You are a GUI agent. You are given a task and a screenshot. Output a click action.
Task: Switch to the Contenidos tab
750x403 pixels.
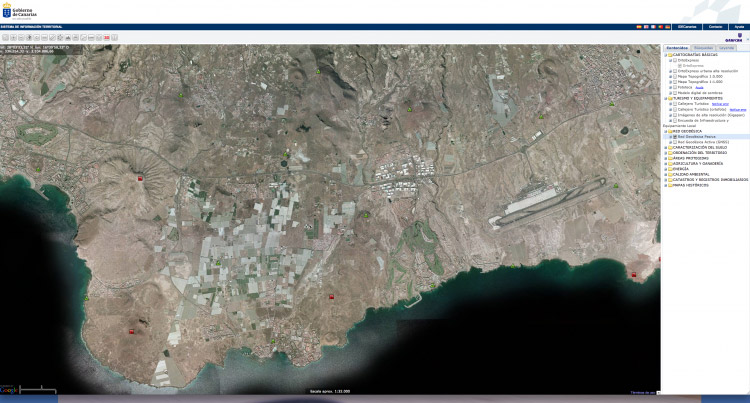[677, 48]
